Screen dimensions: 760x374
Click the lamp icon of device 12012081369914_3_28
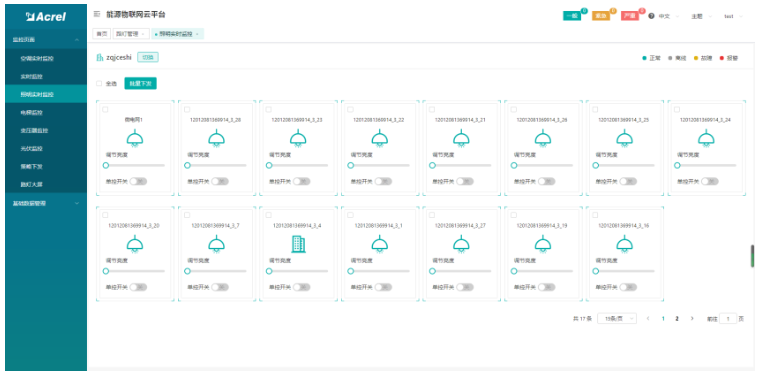tap(217, 139)
